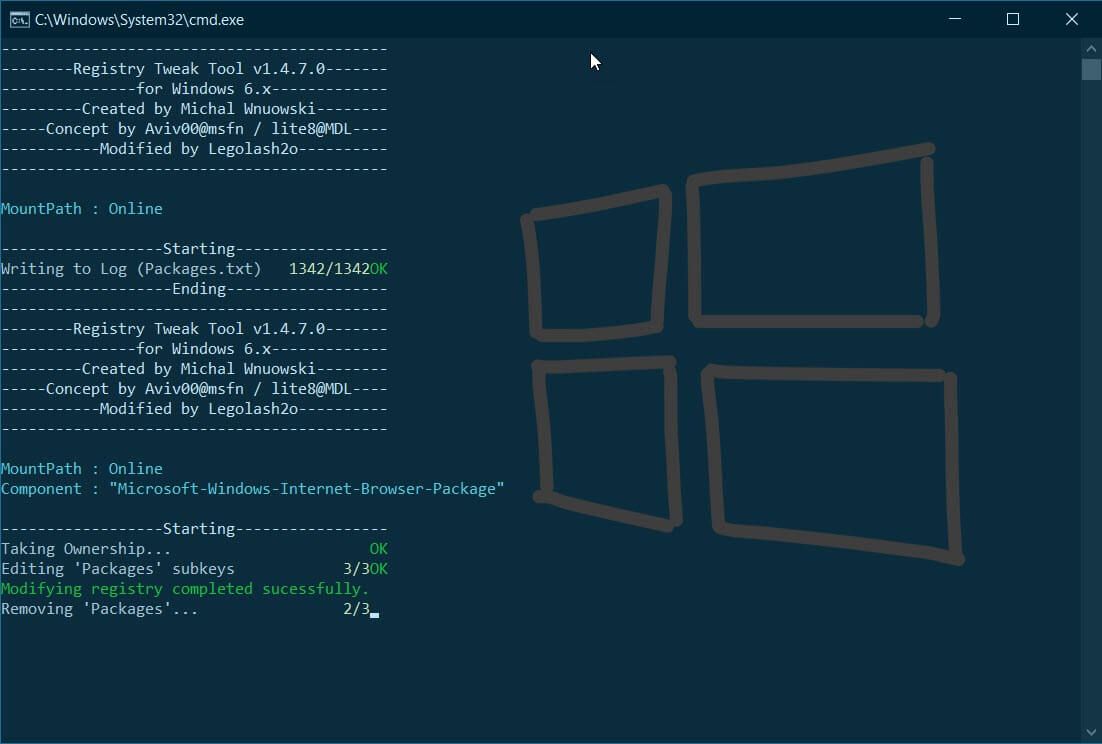Viewport: 1102px width, 744px height.
Task: Click the cmd.exe icon in title bar
Action: point(19,20)
